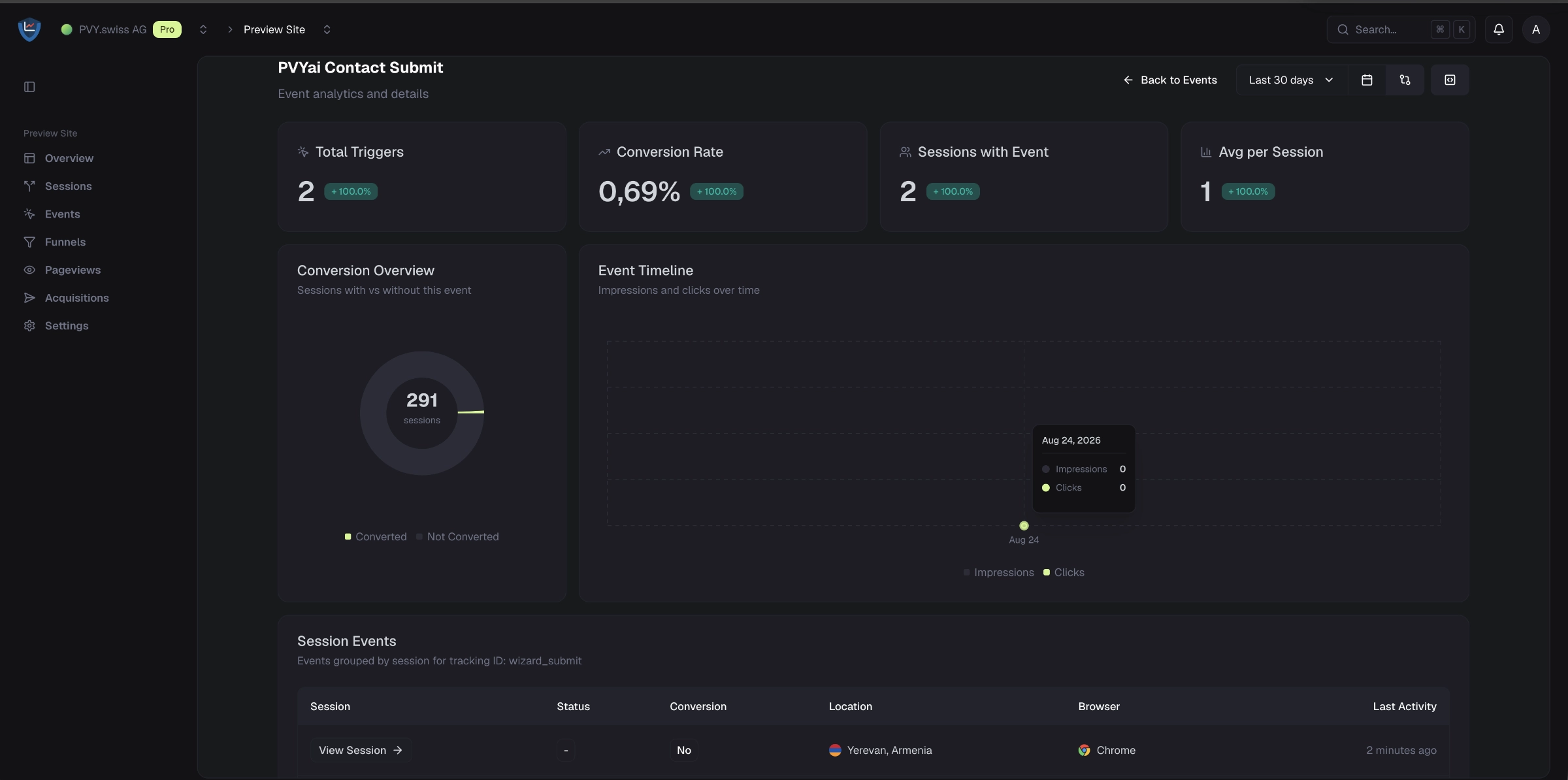The height and width of the screenshot is (780, 1568).
Task: Click the Funnels filter icon
Action: [x=29, y=242]
